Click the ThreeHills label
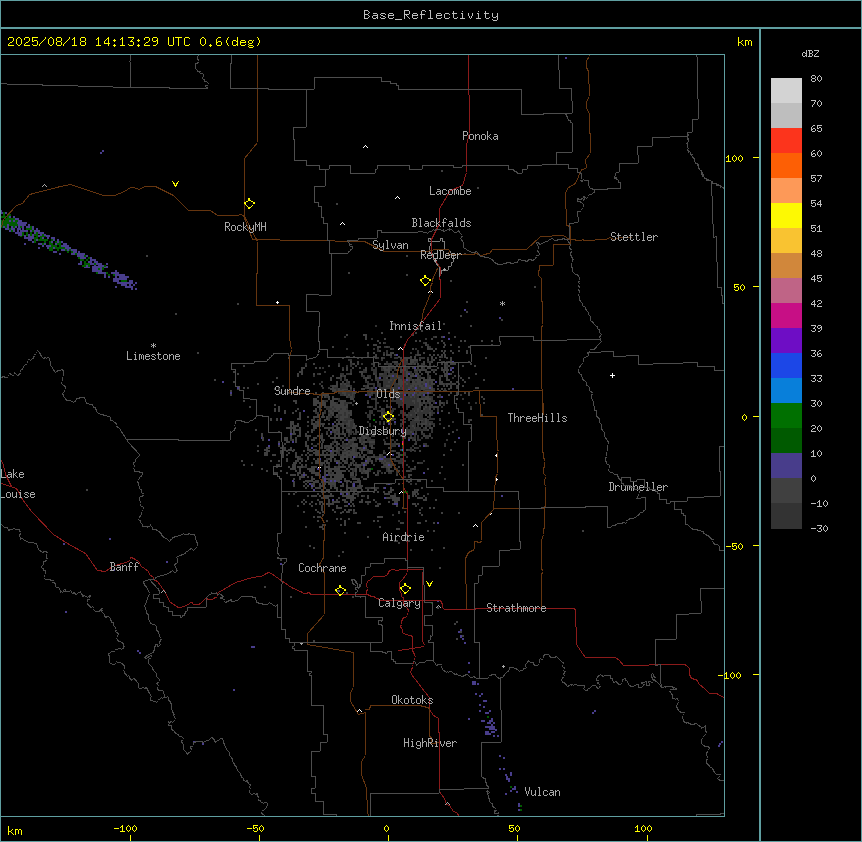Screen dimensions: 862x842 click(x=538, y=418)
